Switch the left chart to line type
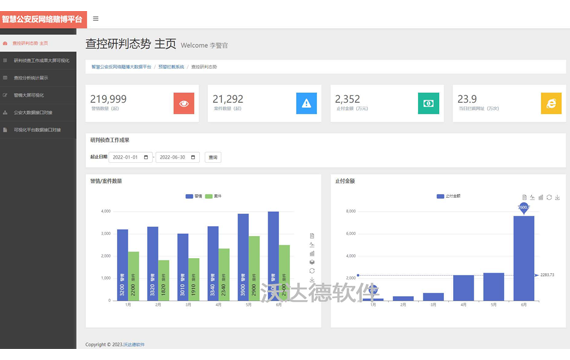 click(312, 245)
